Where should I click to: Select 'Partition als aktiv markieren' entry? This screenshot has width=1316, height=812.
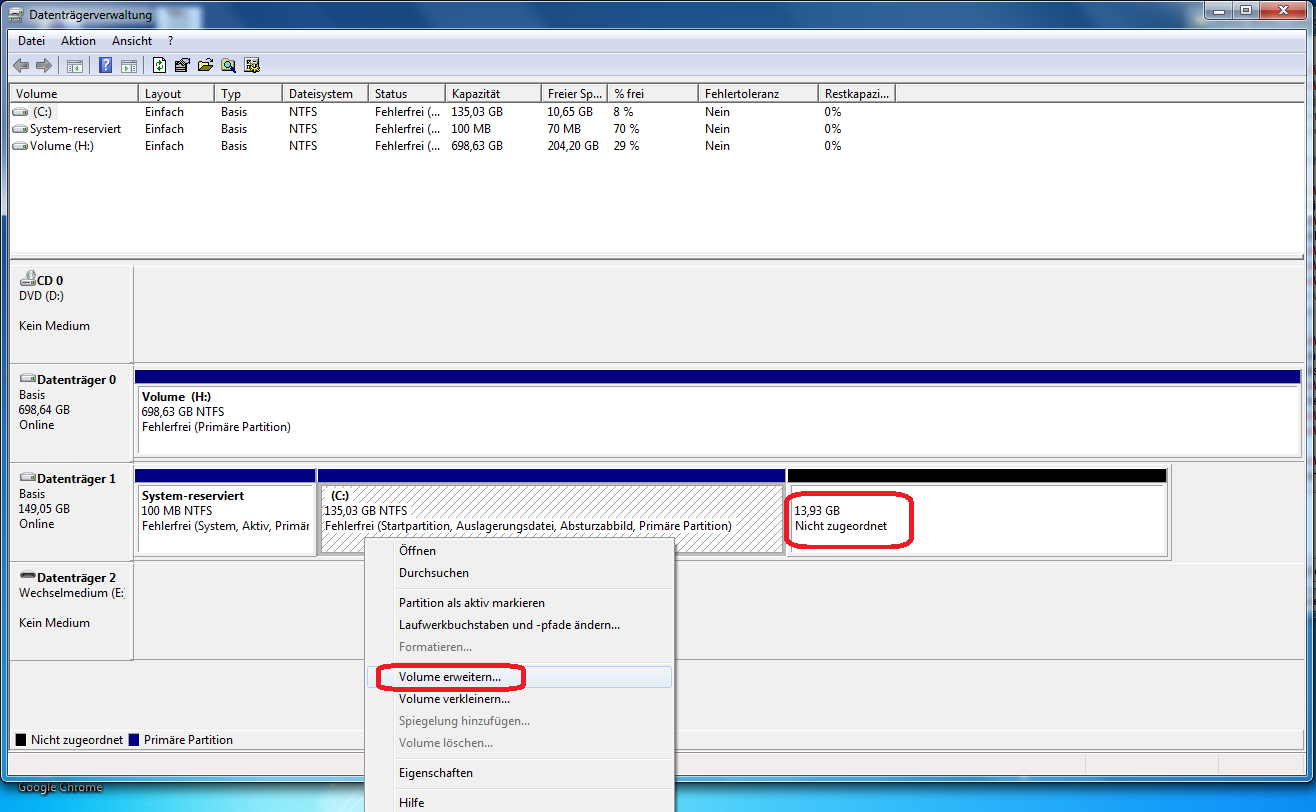pyautogui.click(x=471, y=603)
